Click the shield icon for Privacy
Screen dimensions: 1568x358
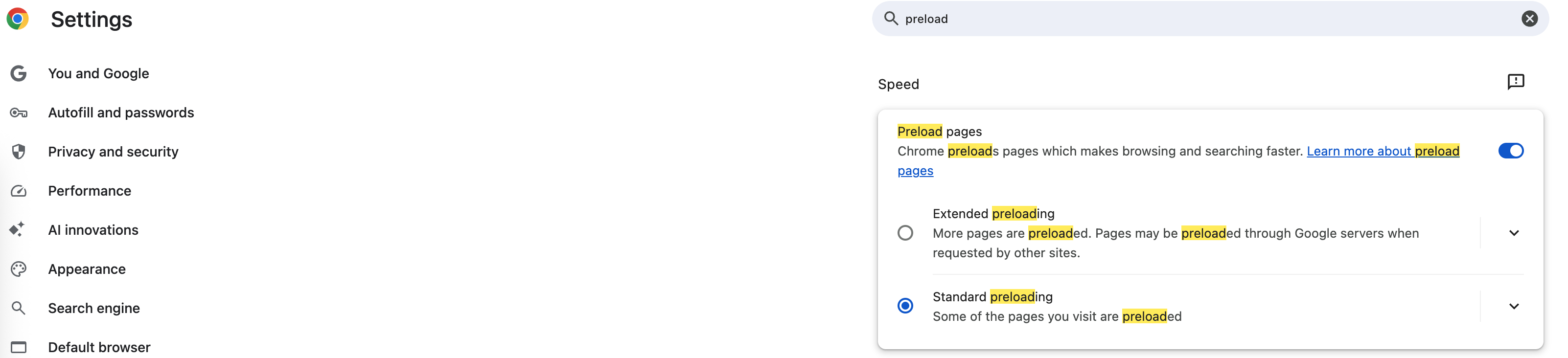point(19,152)
